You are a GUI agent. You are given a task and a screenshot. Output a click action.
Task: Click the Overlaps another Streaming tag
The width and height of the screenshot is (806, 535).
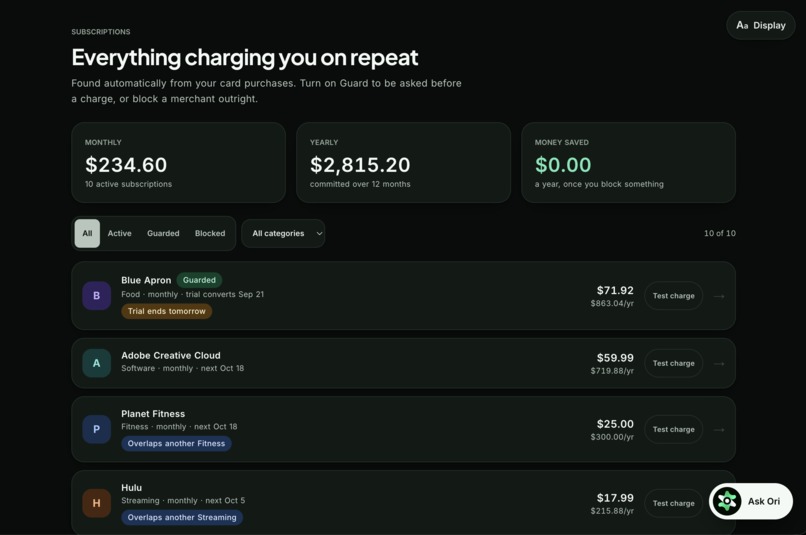pos(182,518)
